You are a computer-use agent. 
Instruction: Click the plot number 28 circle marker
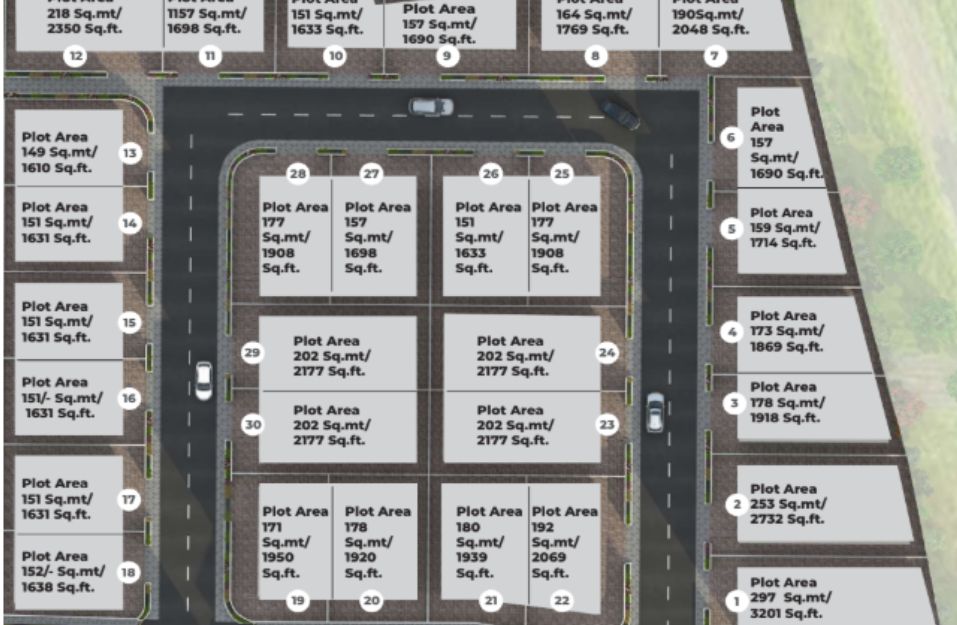[297, 174]
